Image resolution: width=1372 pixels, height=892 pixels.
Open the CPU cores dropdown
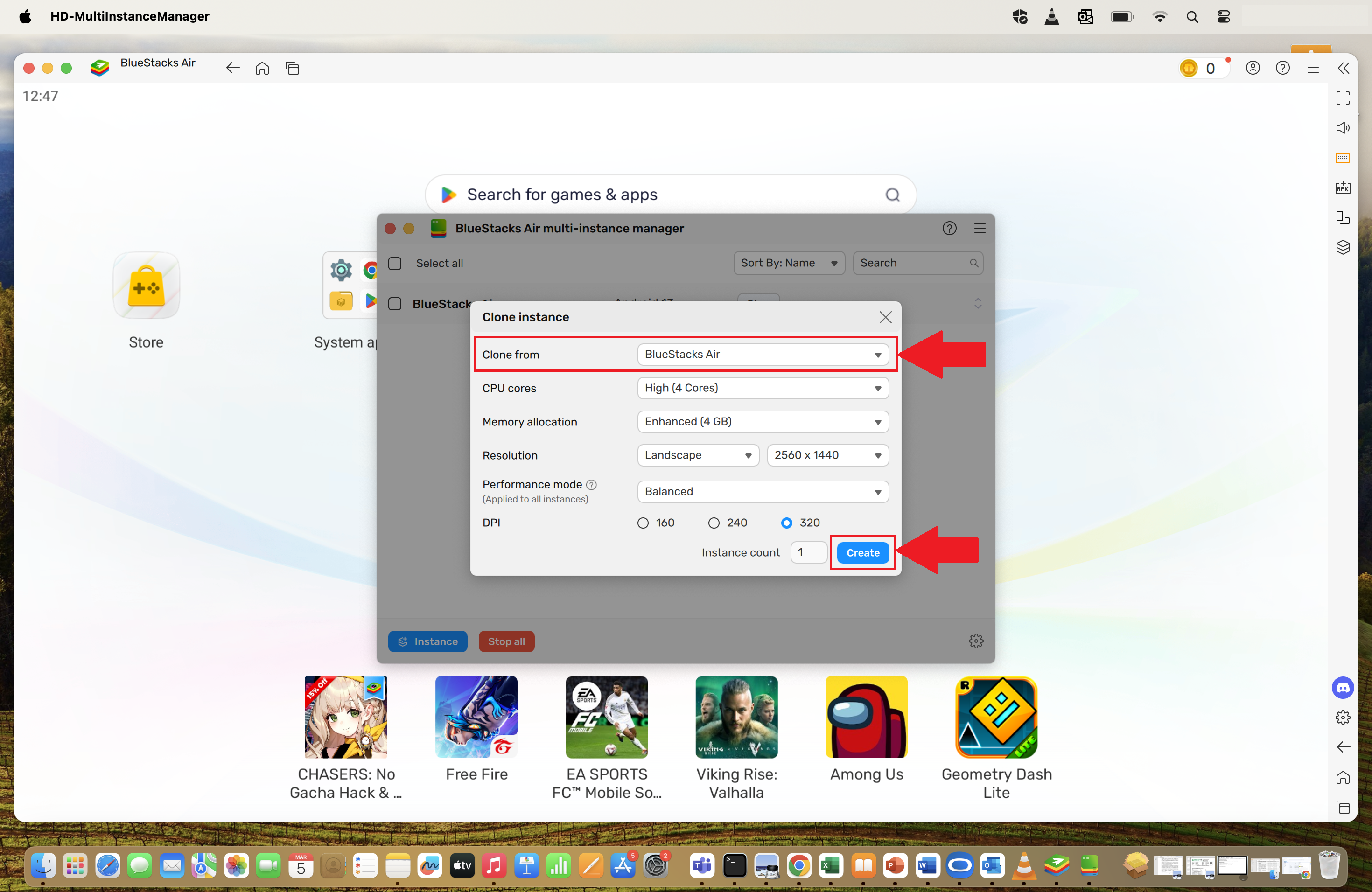762,388
